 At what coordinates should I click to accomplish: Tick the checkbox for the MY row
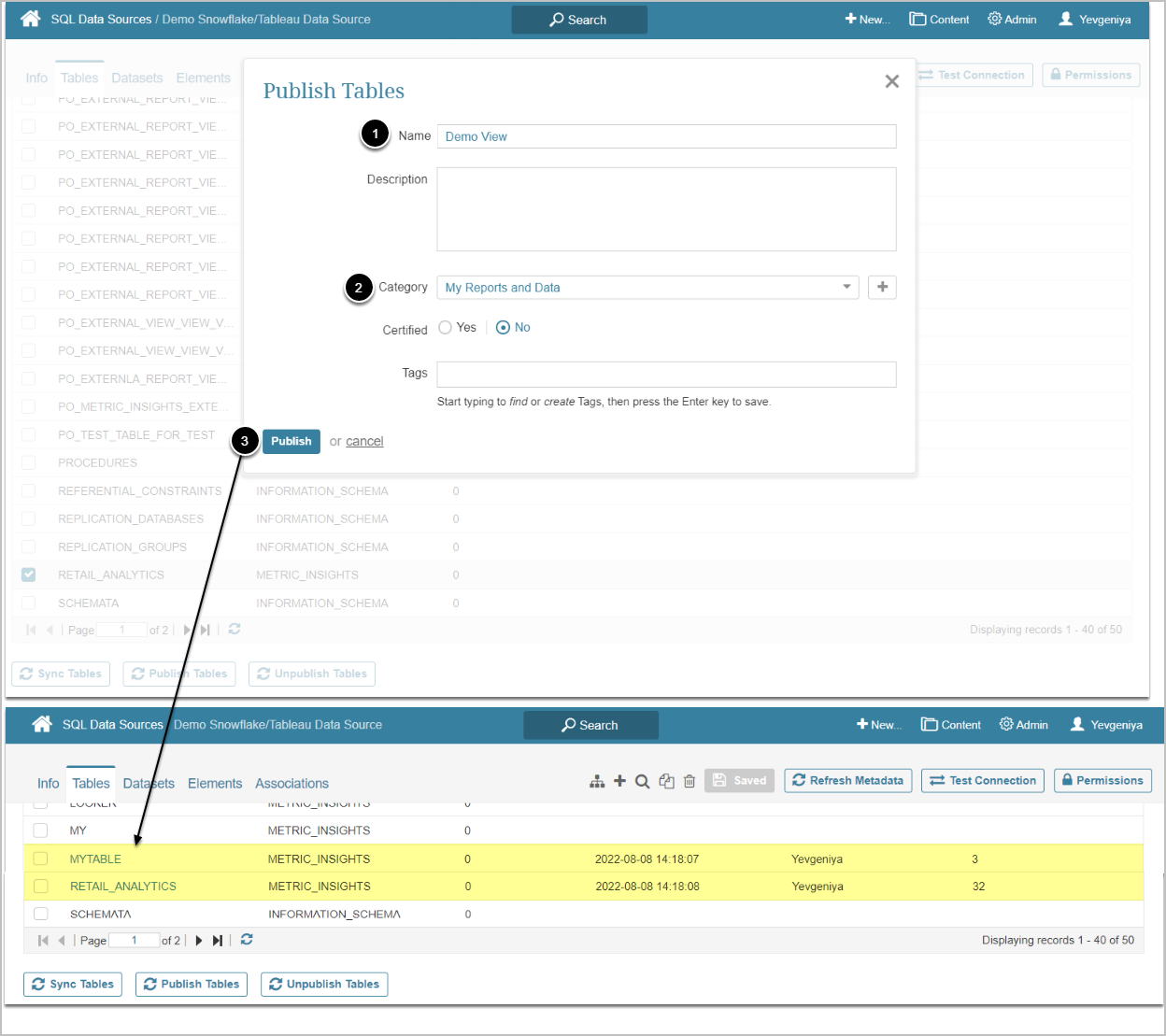tap(40, 830)
